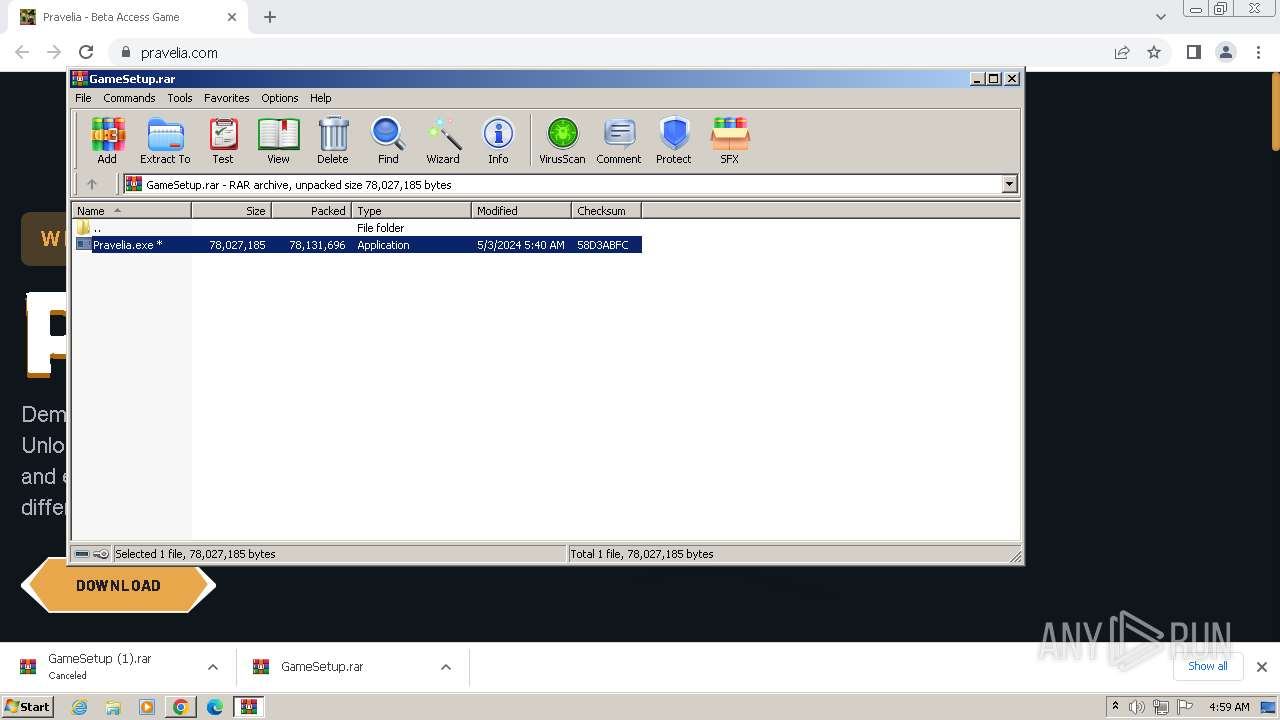Go up one level arrow button

[92, 184]
